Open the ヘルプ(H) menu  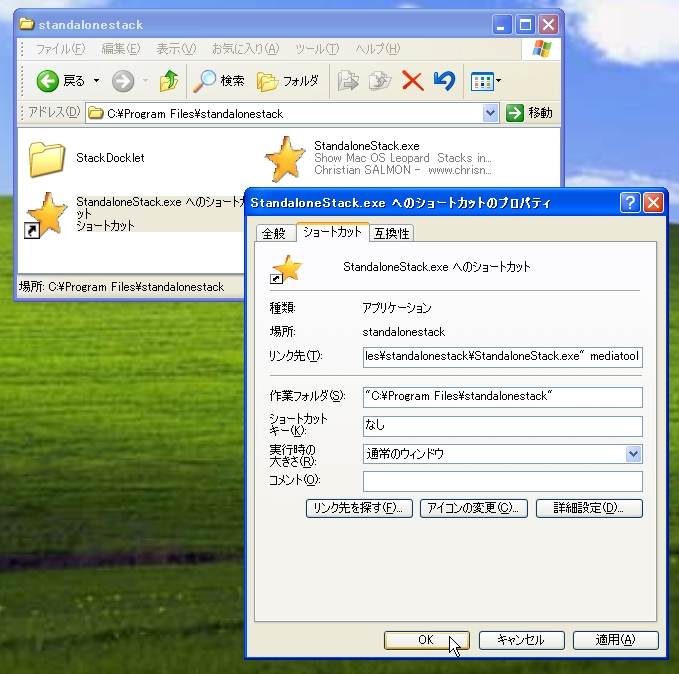(378, 49)
